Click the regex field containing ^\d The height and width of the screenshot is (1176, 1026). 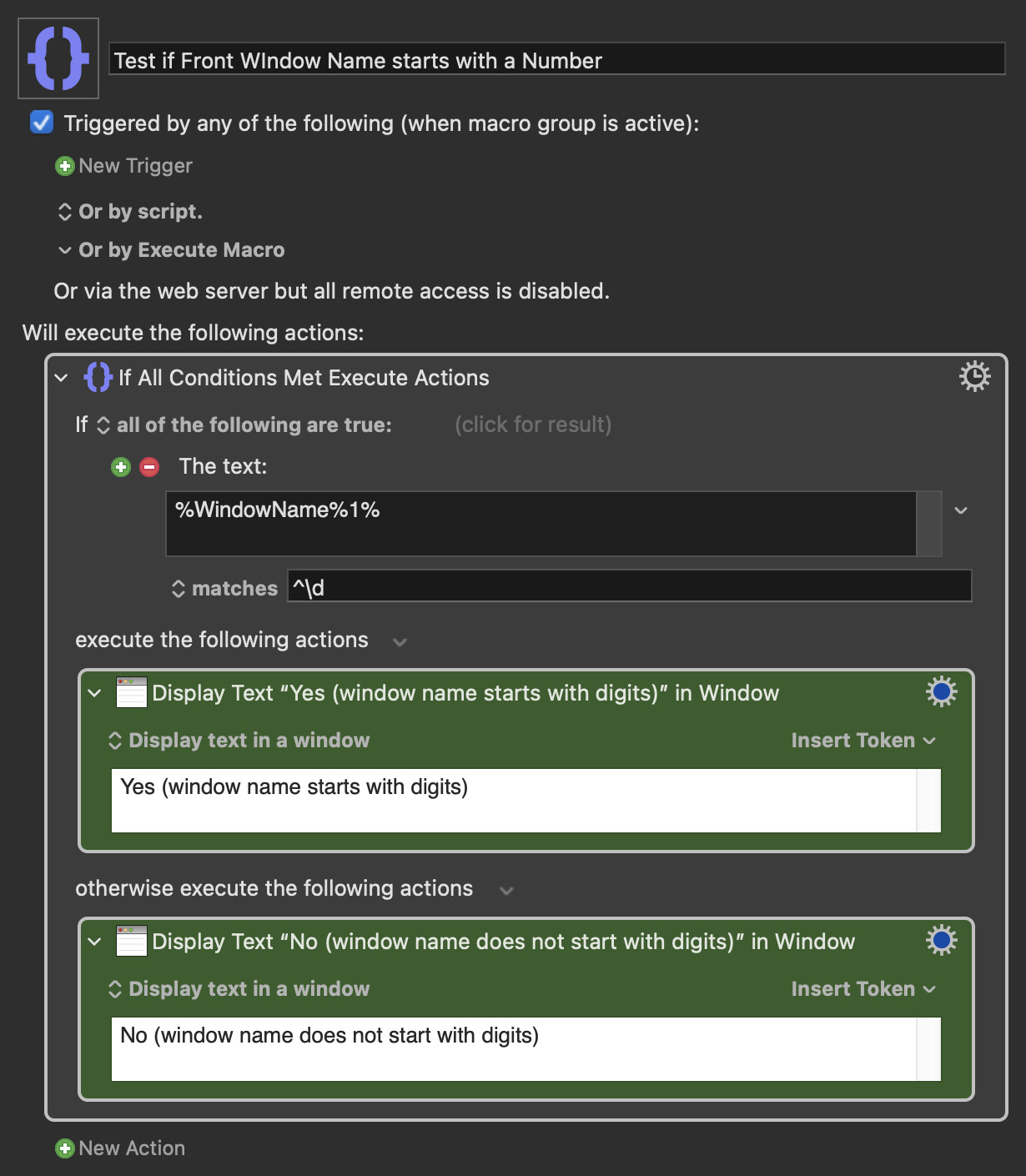coord(630,586)
